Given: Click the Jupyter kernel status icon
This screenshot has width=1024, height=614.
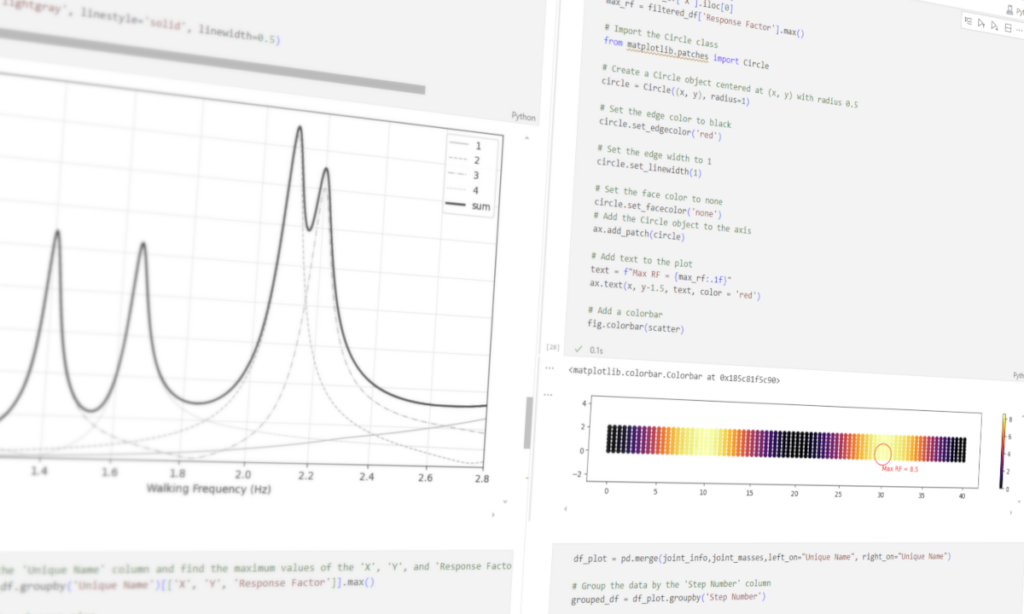Looking at the screenshot, I should click(x=1010, y=10).
